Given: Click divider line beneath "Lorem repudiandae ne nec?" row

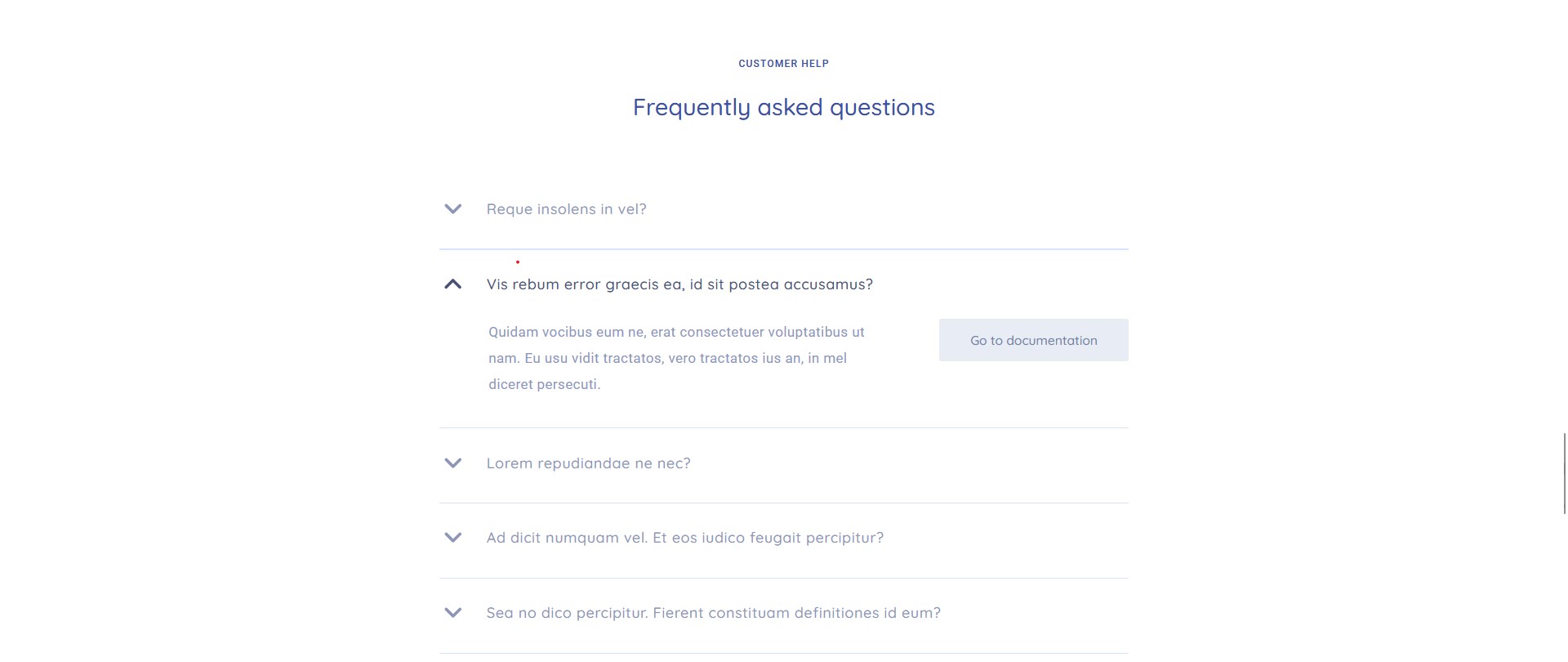Looking at the screenshot, I should tap(784, 503).
